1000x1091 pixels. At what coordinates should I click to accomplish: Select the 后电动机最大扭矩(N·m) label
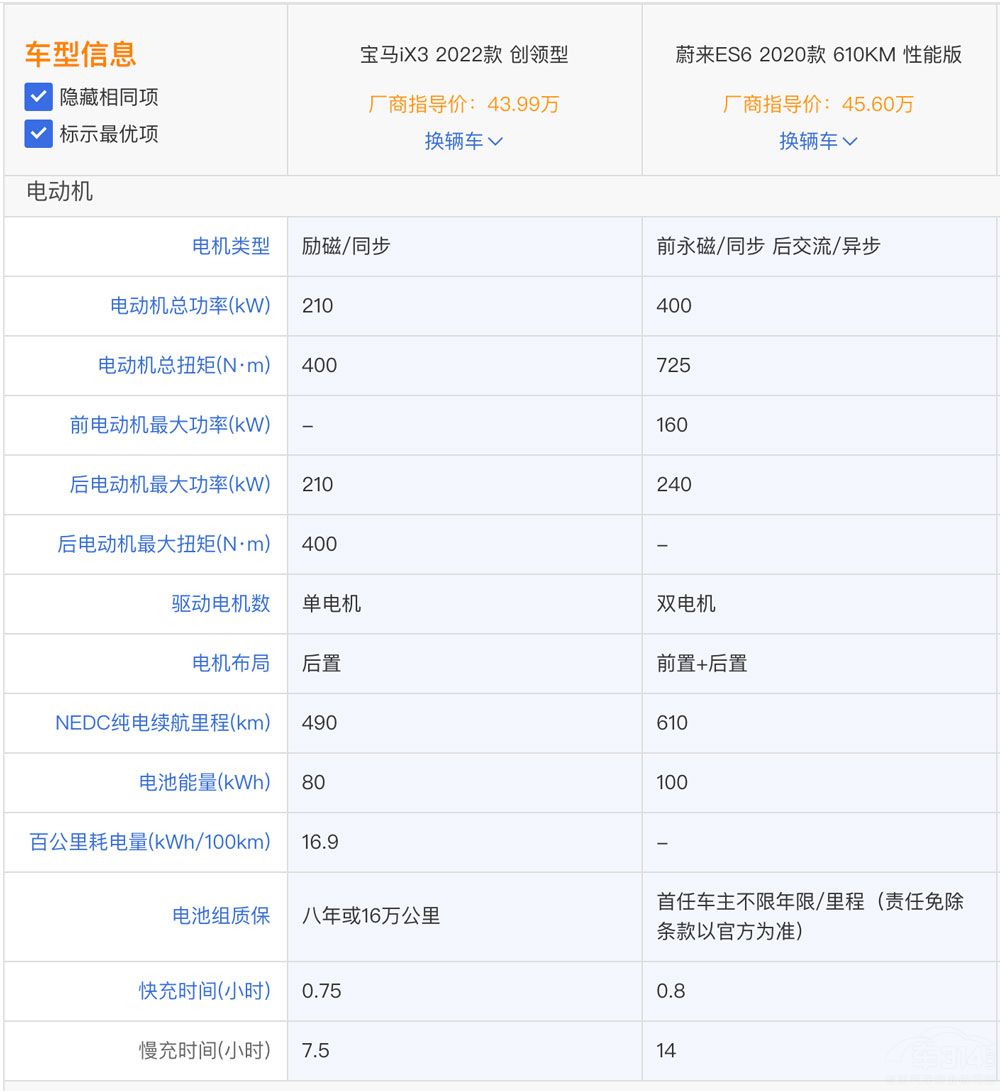[x=164, y=544]
